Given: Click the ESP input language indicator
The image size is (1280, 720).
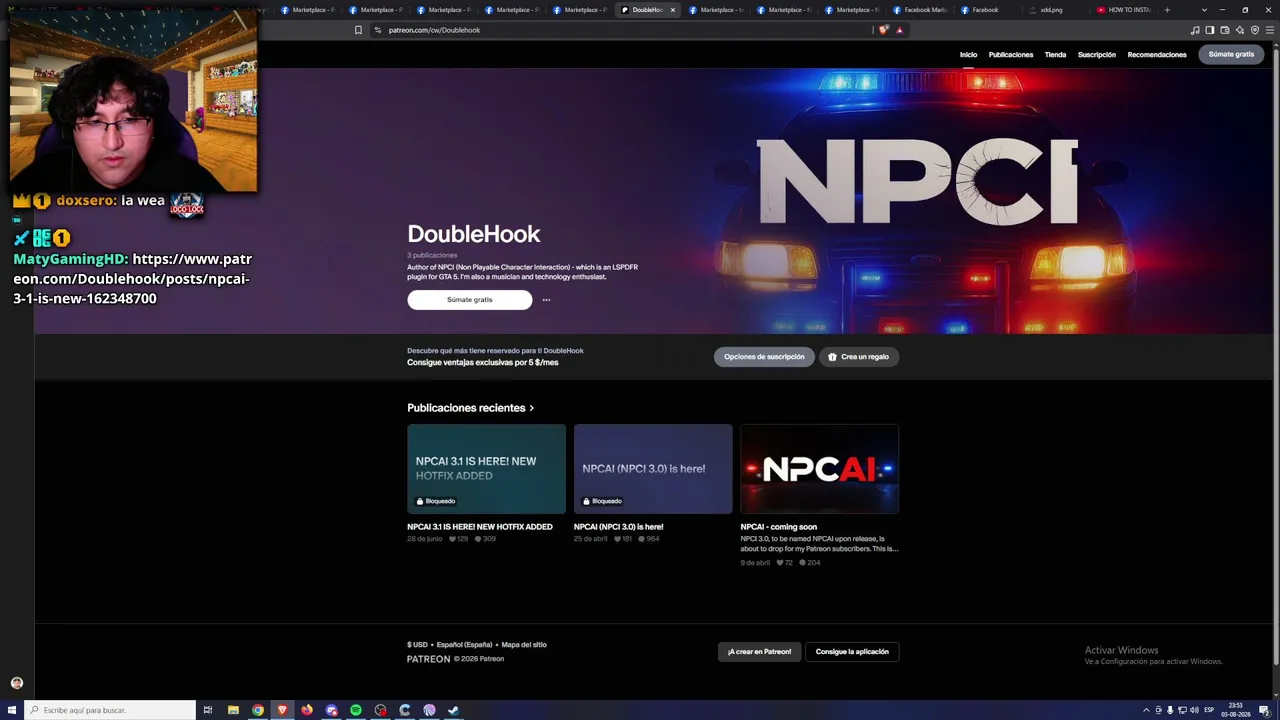Looking at the screenshot, I should pos(1209,710).
